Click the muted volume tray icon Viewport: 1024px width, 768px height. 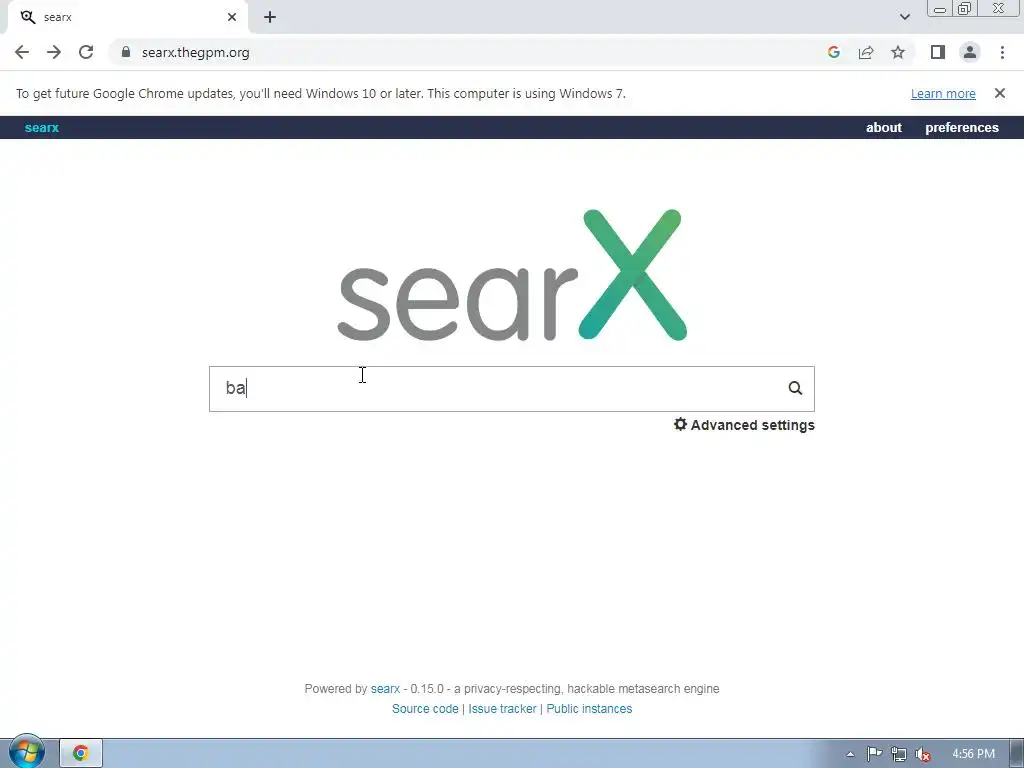coord(923,754)
